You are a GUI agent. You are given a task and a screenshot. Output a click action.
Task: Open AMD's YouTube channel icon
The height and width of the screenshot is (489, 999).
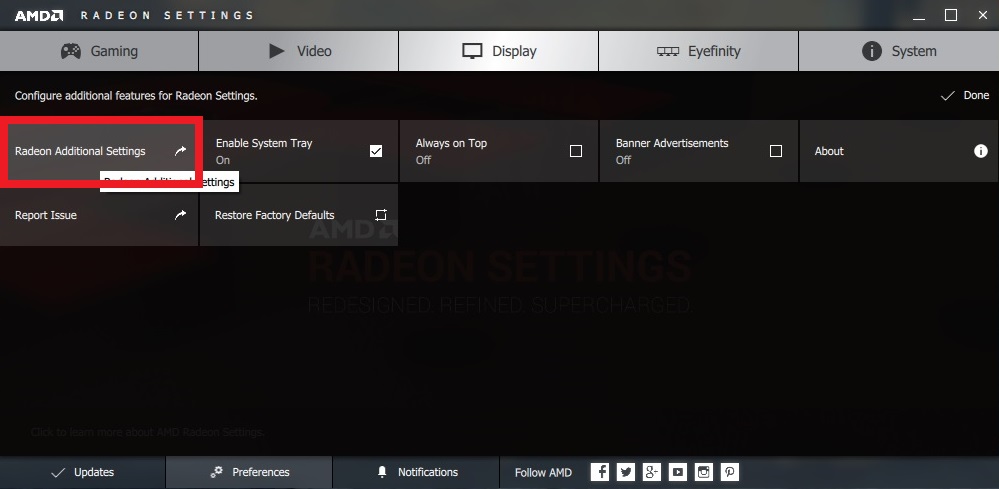pyautogui.click(x=678, y=472)
